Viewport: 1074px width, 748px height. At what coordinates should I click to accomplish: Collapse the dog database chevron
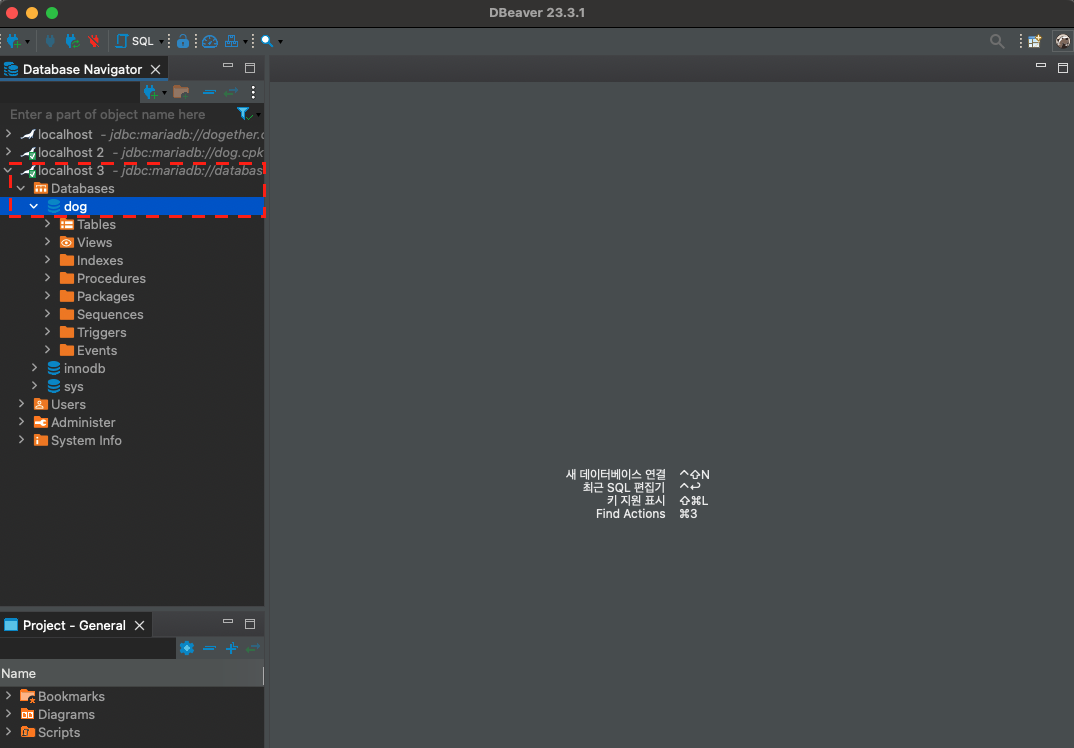point(34,206)
